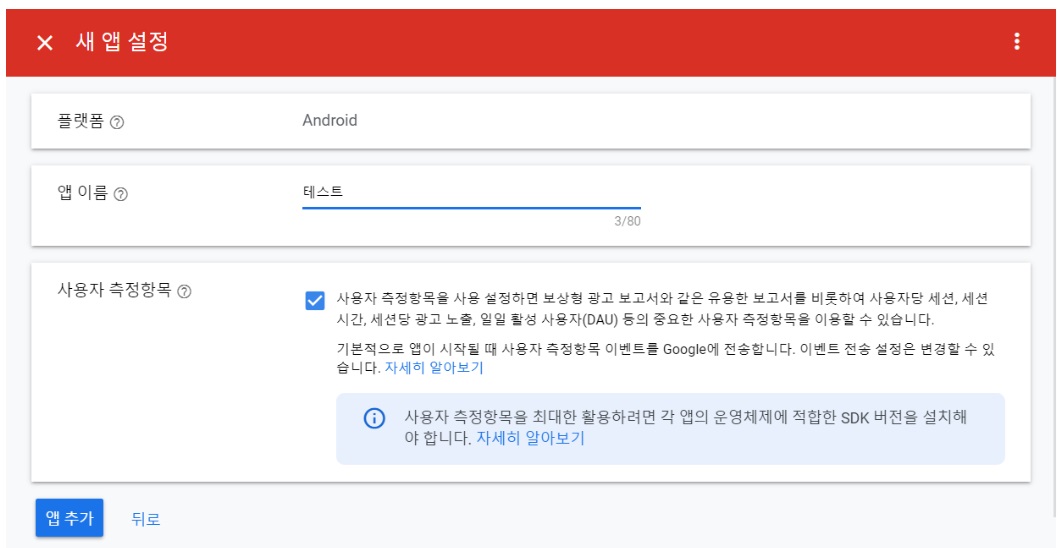The image size is (1061, 548).
Task: Open the three-dot more options menu
Action: 1016,42
